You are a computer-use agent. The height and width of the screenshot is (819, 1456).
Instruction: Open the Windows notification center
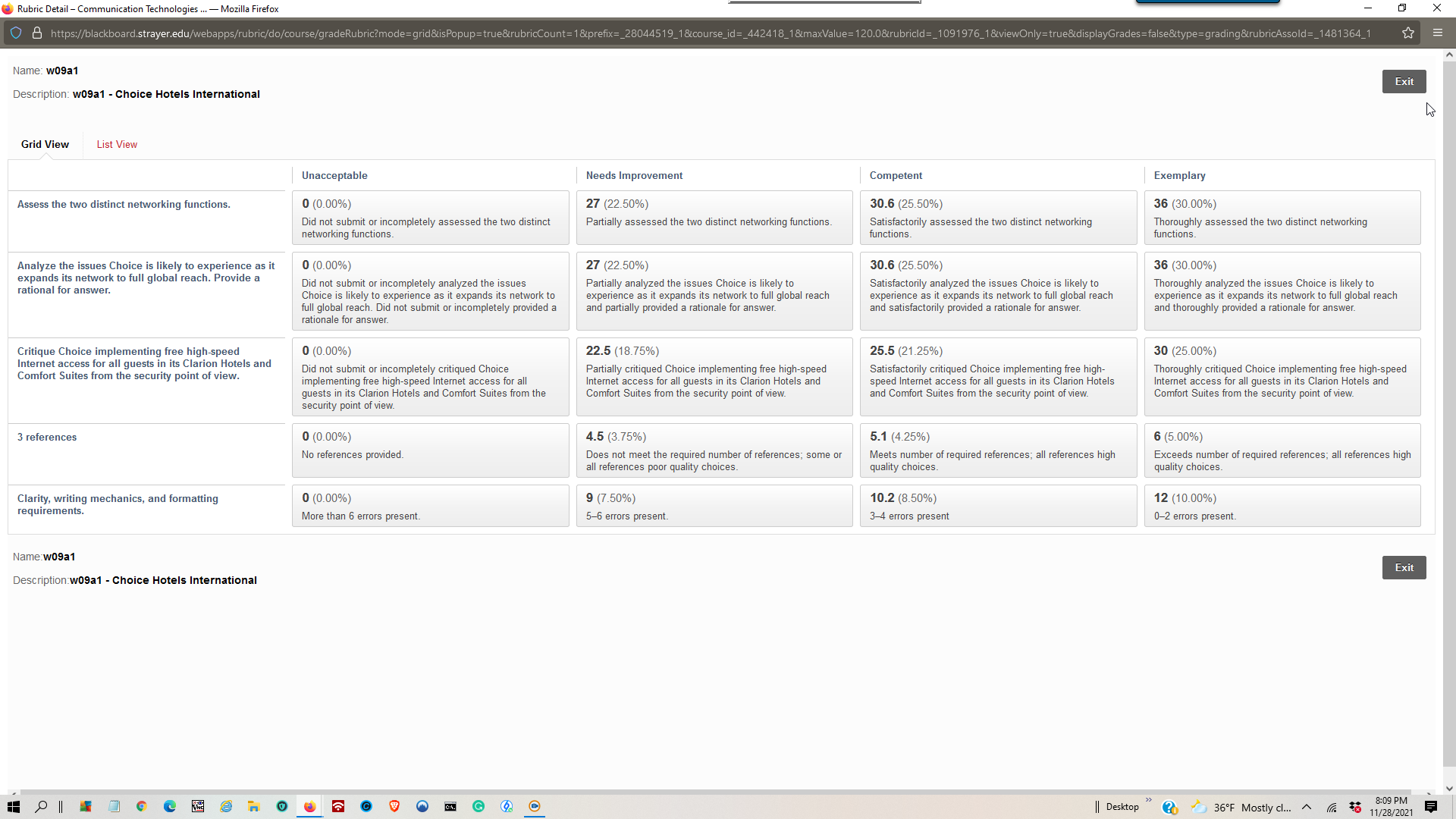coord(1431,807)
